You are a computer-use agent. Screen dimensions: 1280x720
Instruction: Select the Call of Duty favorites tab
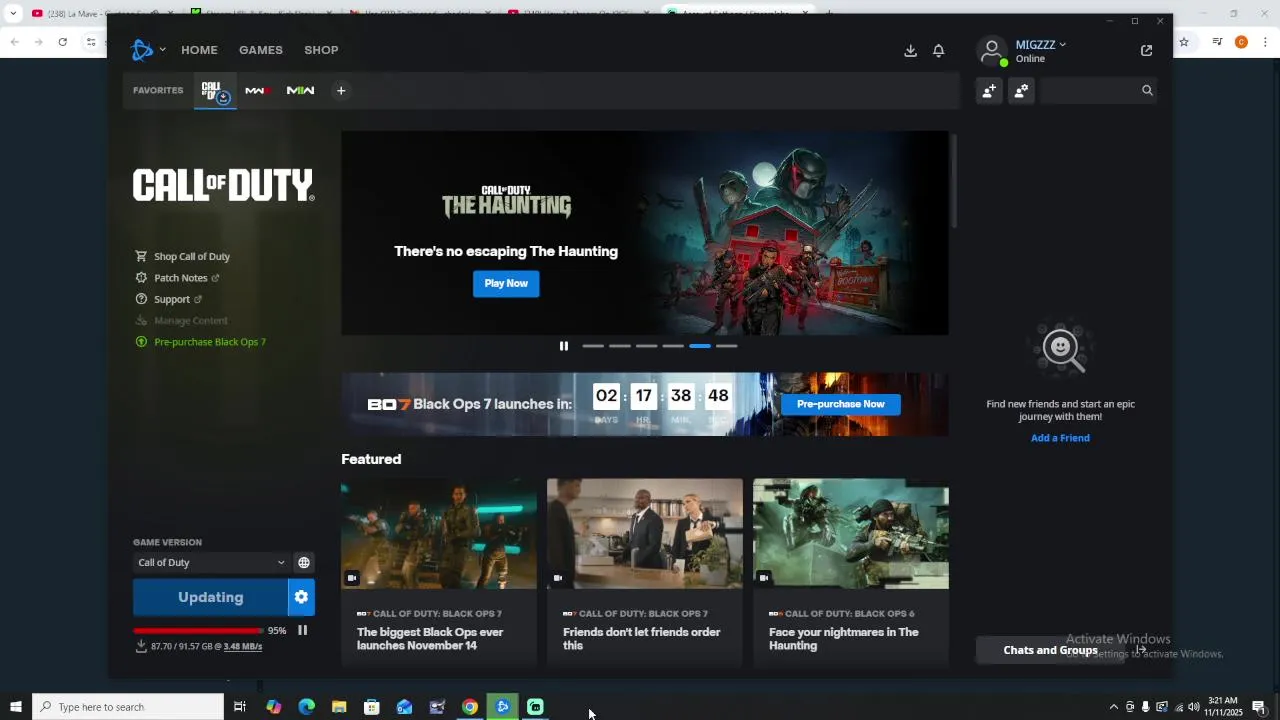[x=215, y=91]
